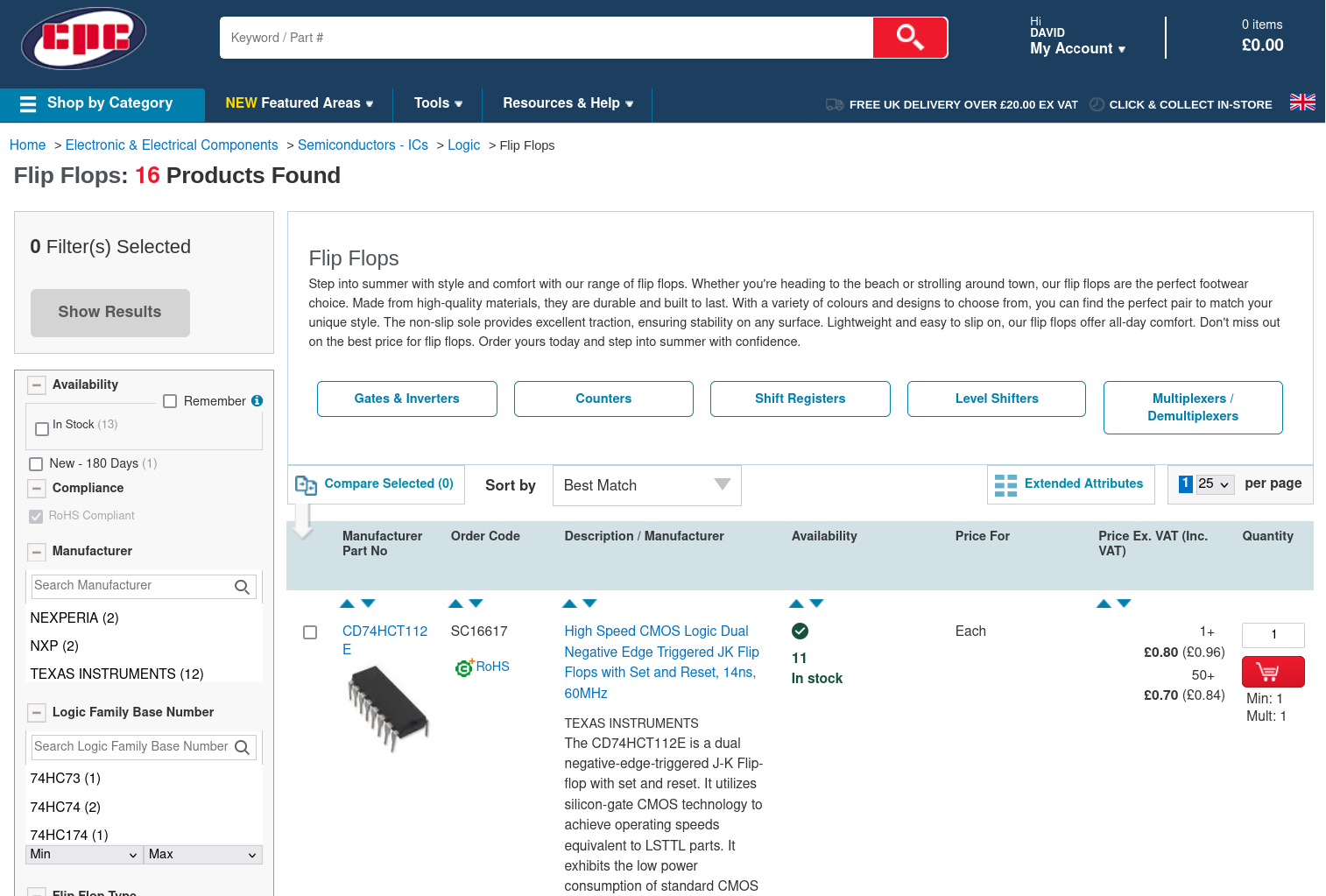Click the CD74HCT112E product thumbnail

pyautogui.click(x=388, y=708)
